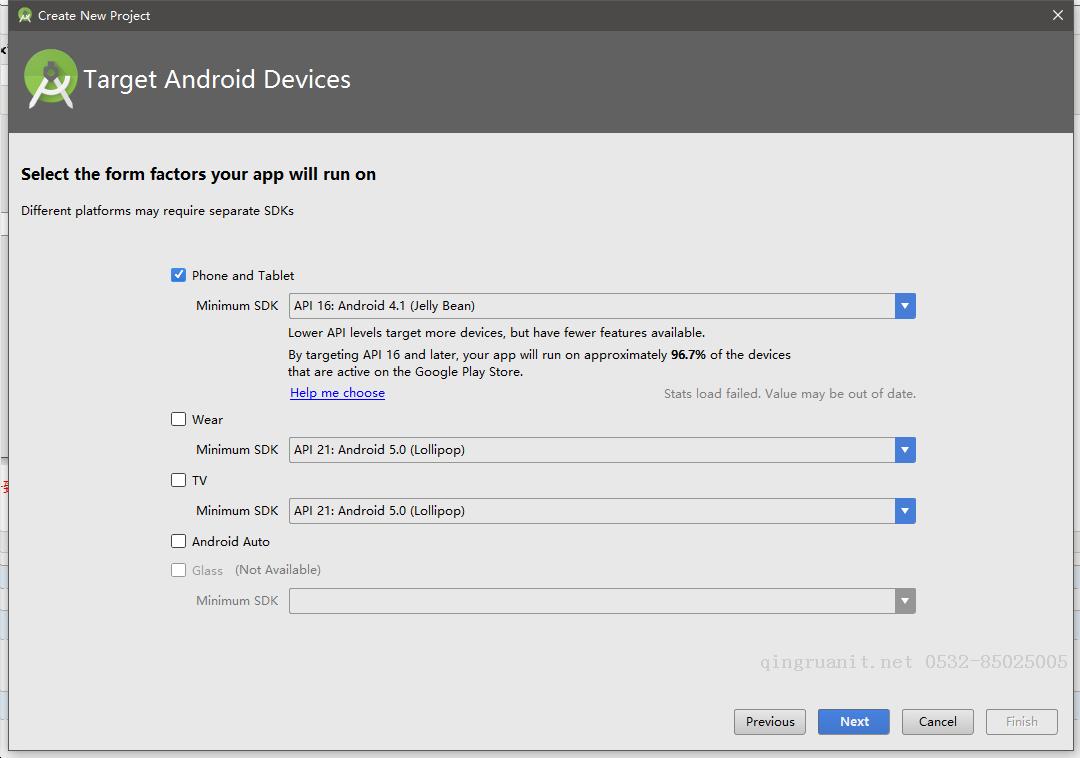Viewport: 1080px width, 758px height.
Task: Select the API 16 Jelly Bean combo box
Action: 602,306
